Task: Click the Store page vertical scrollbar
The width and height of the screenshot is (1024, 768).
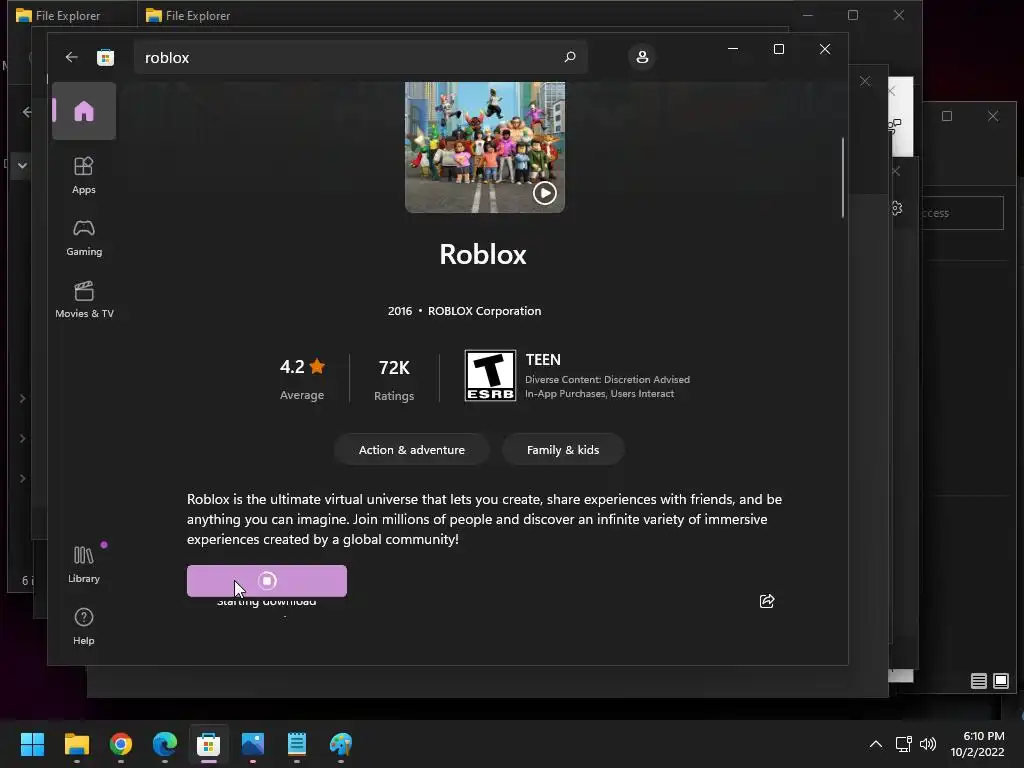Action: point(842,177)
